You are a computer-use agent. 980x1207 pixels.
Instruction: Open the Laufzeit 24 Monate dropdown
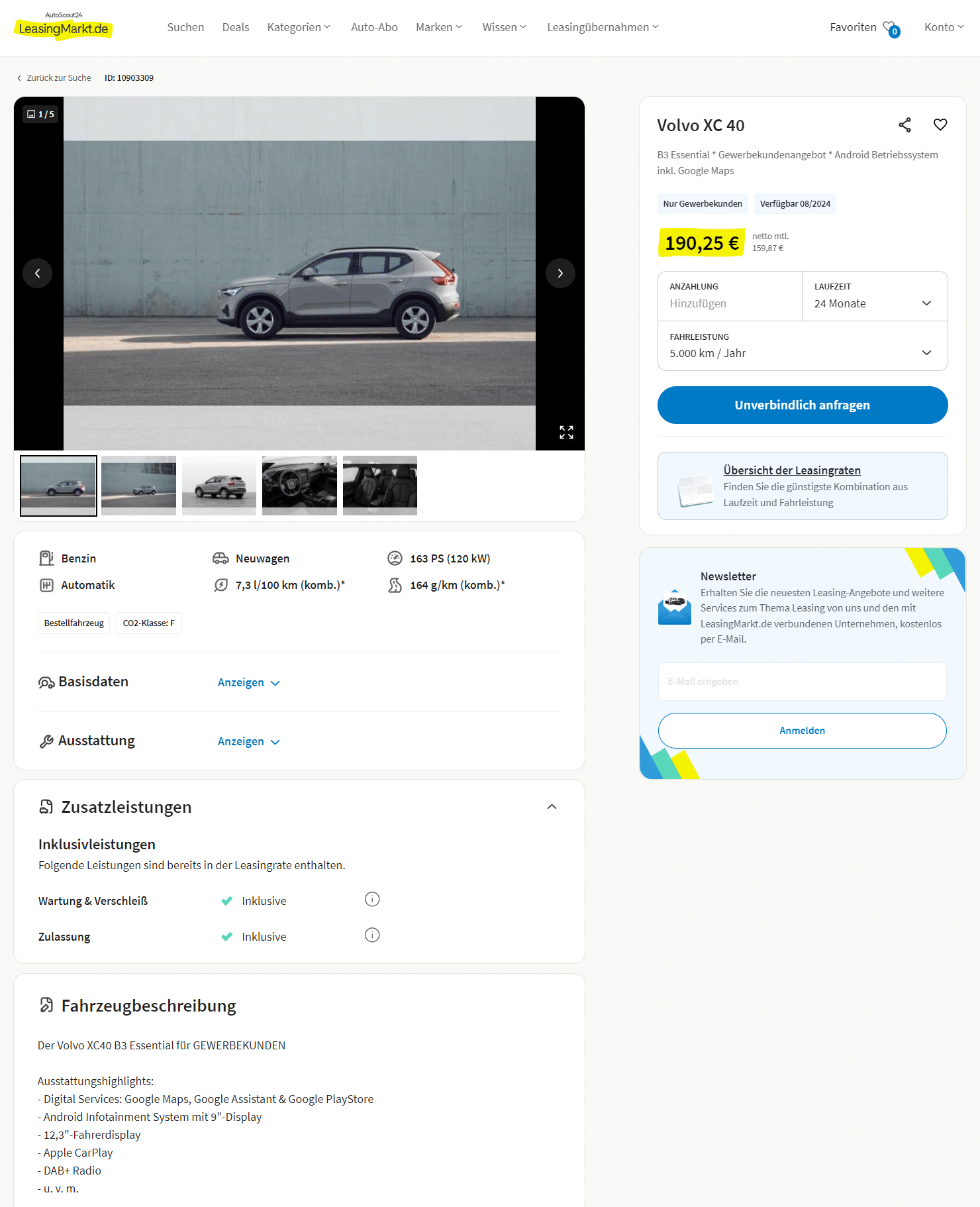[874, 296]
